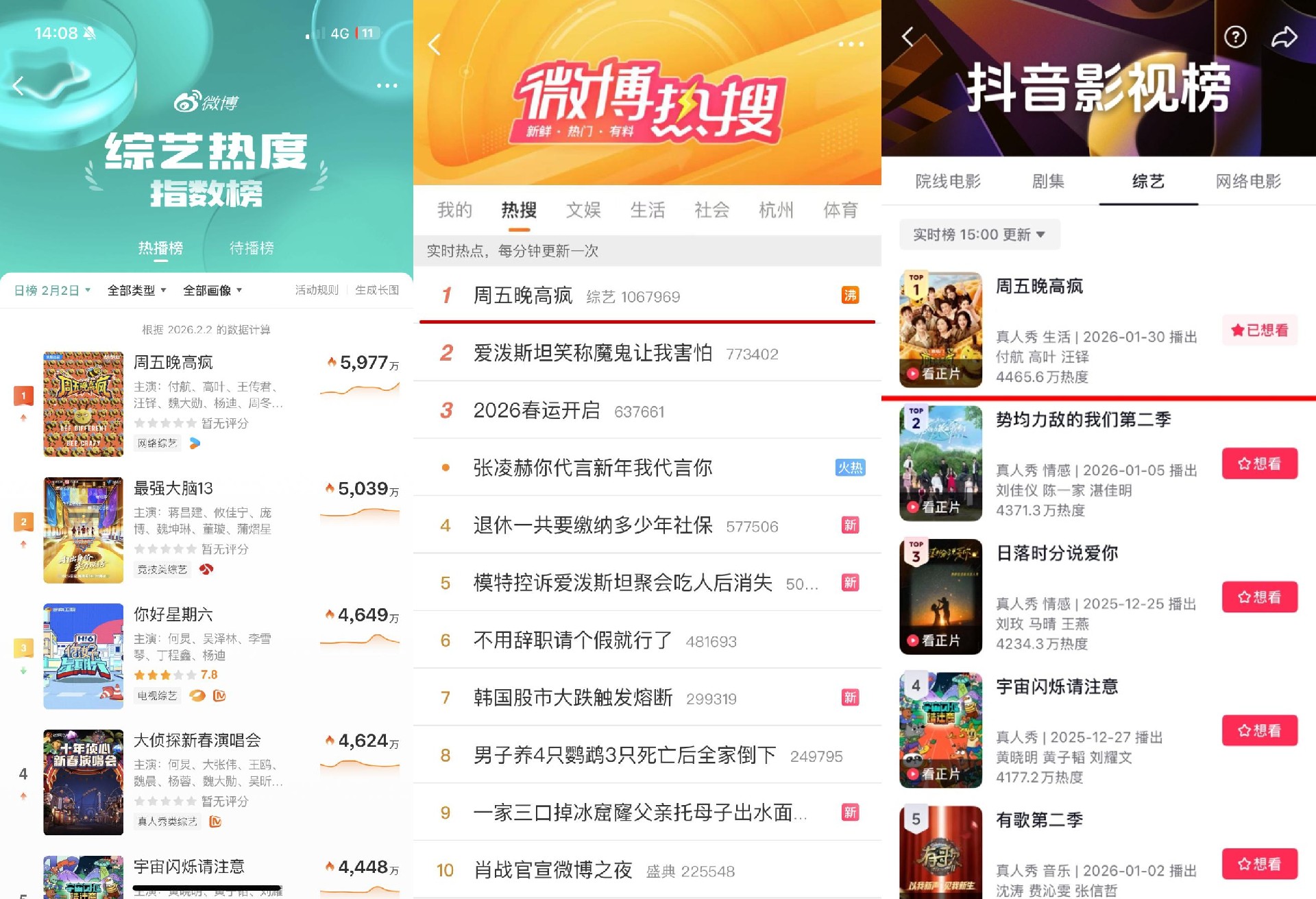This screenshot has width=1316, height=899.
Task: Expand the 日榜 2月2日 date dropdown
Action: [x=53, y=291]
